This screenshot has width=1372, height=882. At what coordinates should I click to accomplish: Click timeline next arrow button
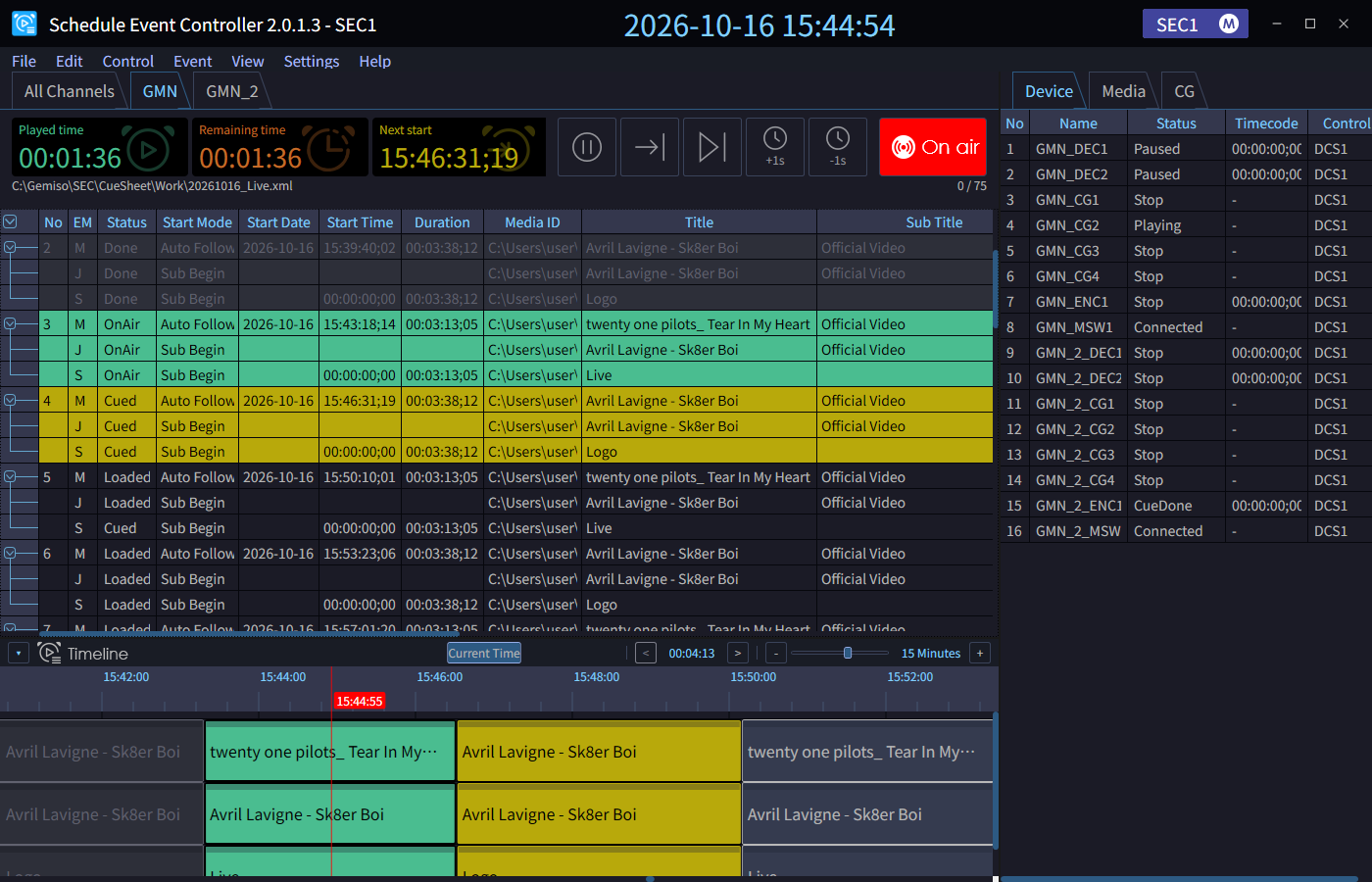[x=738, y=653]
